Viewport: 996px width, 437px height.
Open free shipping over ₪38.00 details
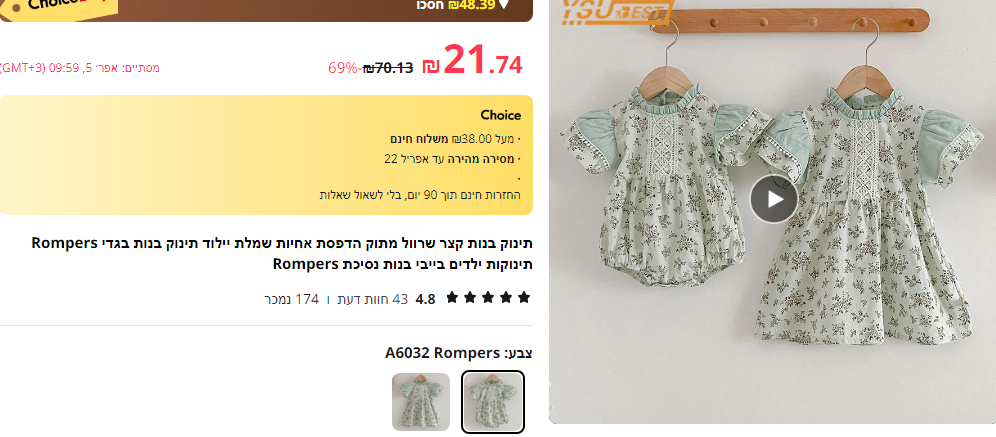455,138
